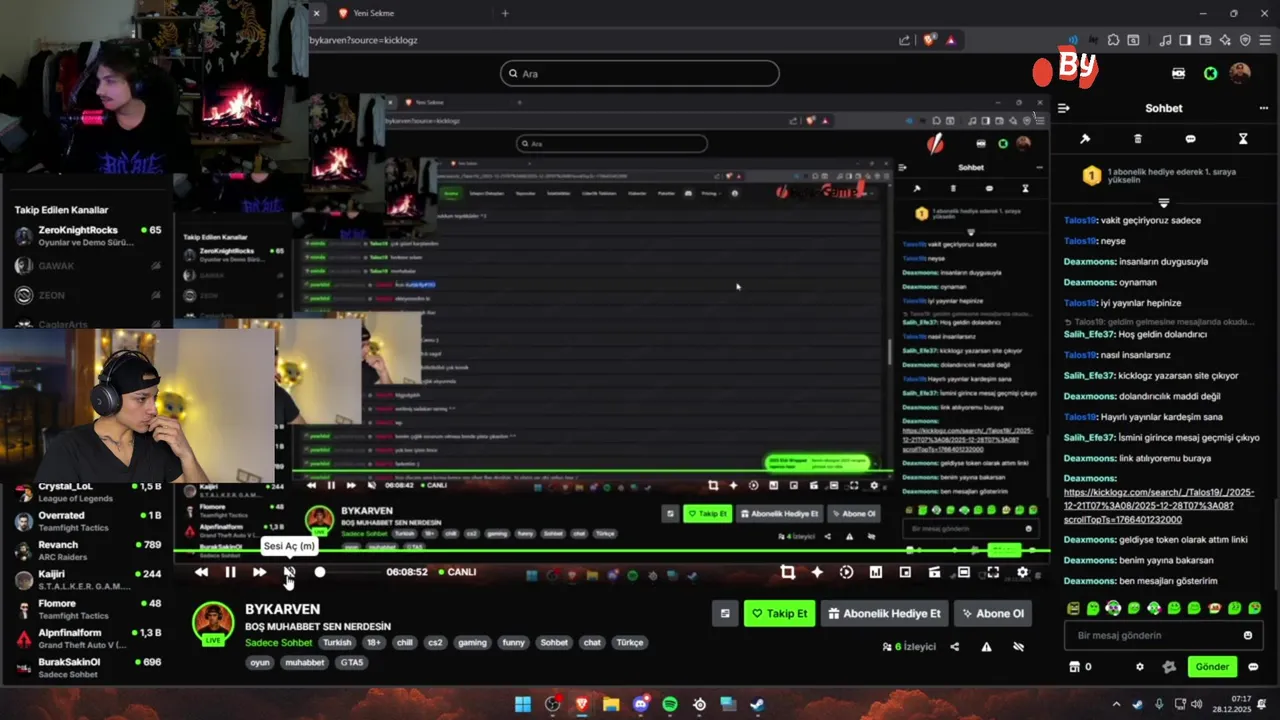Collapse the chat panel with arrow icon
Viewport: 1280px width, 720px height.
[1063, 108]
